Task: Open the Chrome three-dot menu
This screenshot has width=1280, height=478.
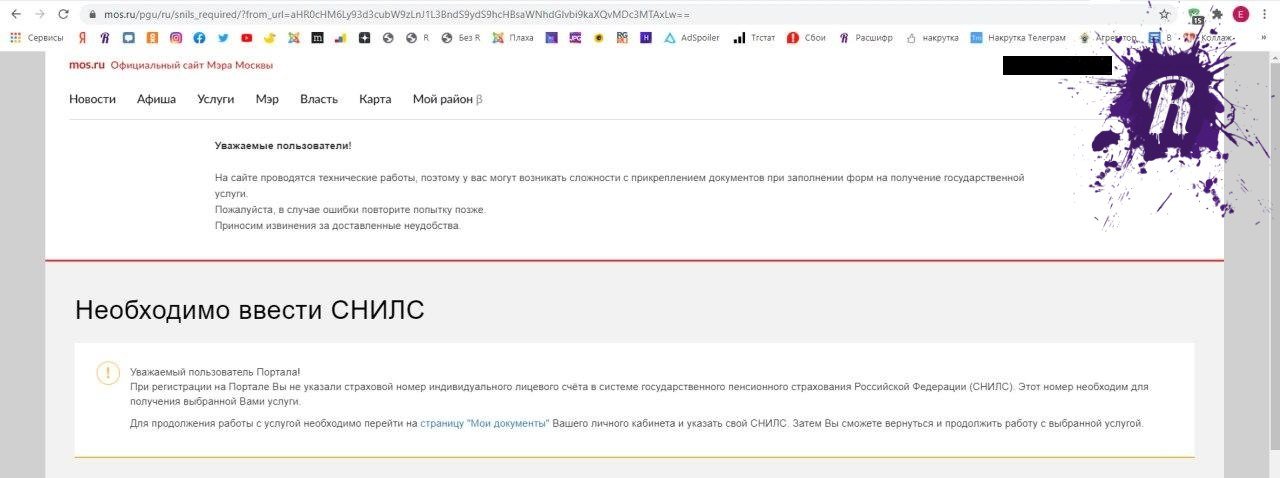Action: click(x=1265, y=14)
